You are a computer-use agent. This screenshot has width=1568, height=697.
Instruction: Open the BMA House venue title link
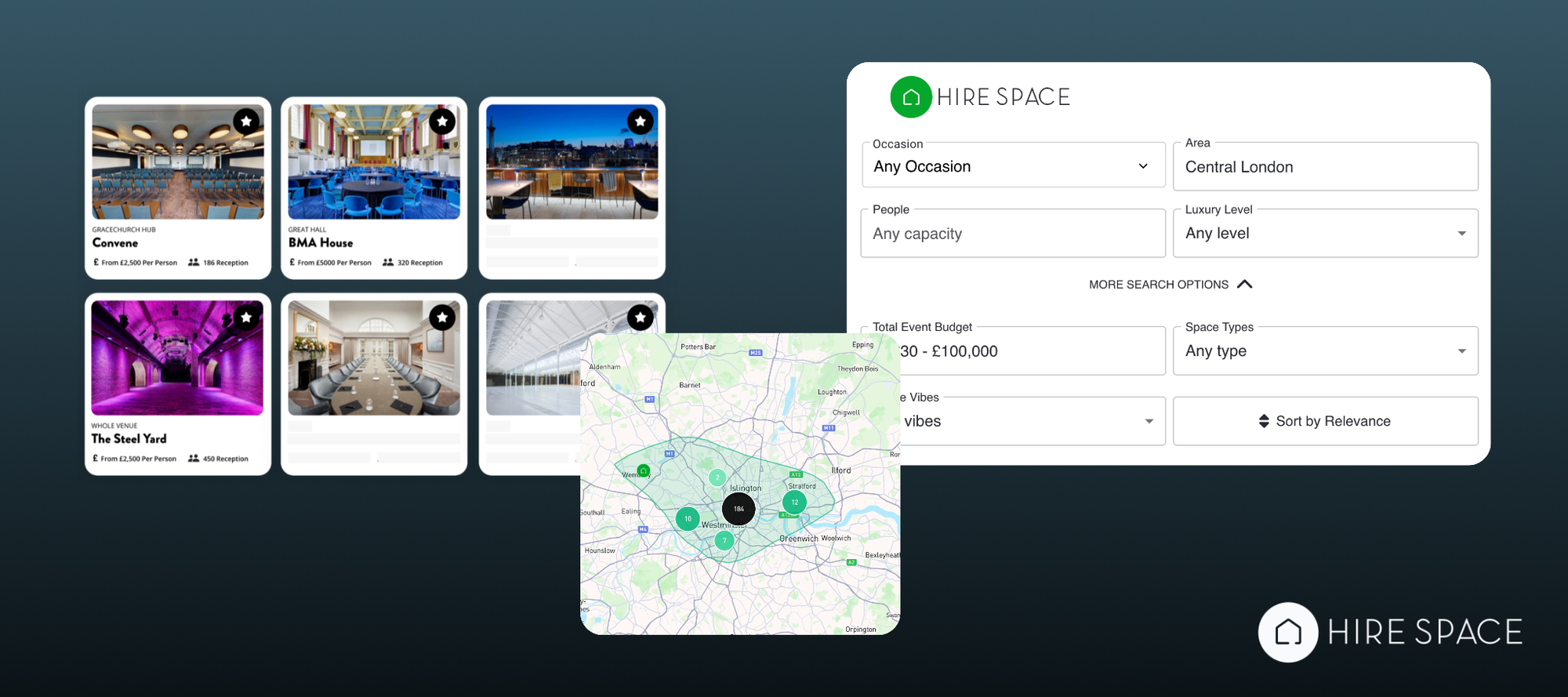coord(321,243)
